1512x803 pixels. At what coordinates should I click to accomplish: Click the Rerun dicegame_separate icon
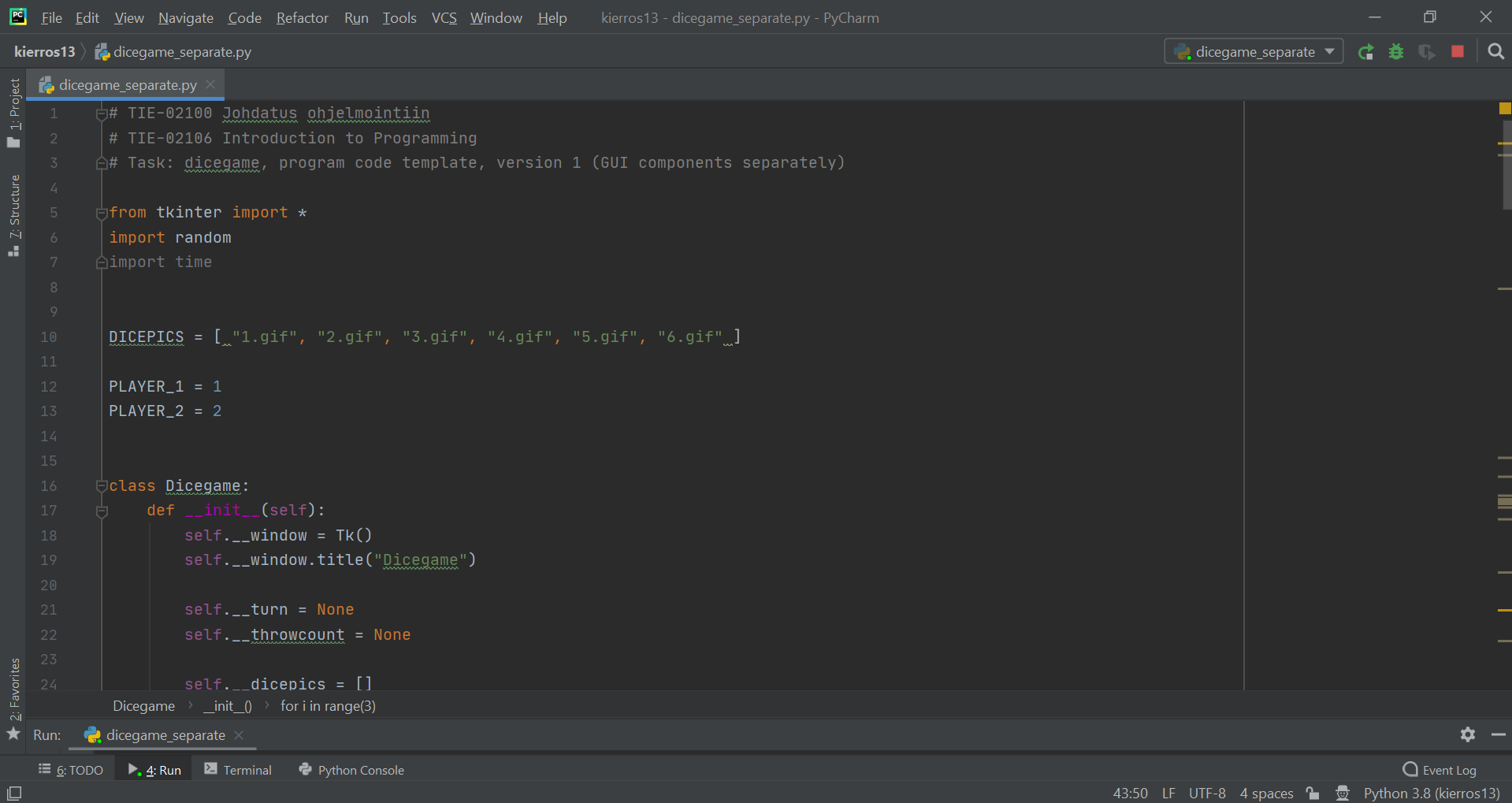[1365, 52]
